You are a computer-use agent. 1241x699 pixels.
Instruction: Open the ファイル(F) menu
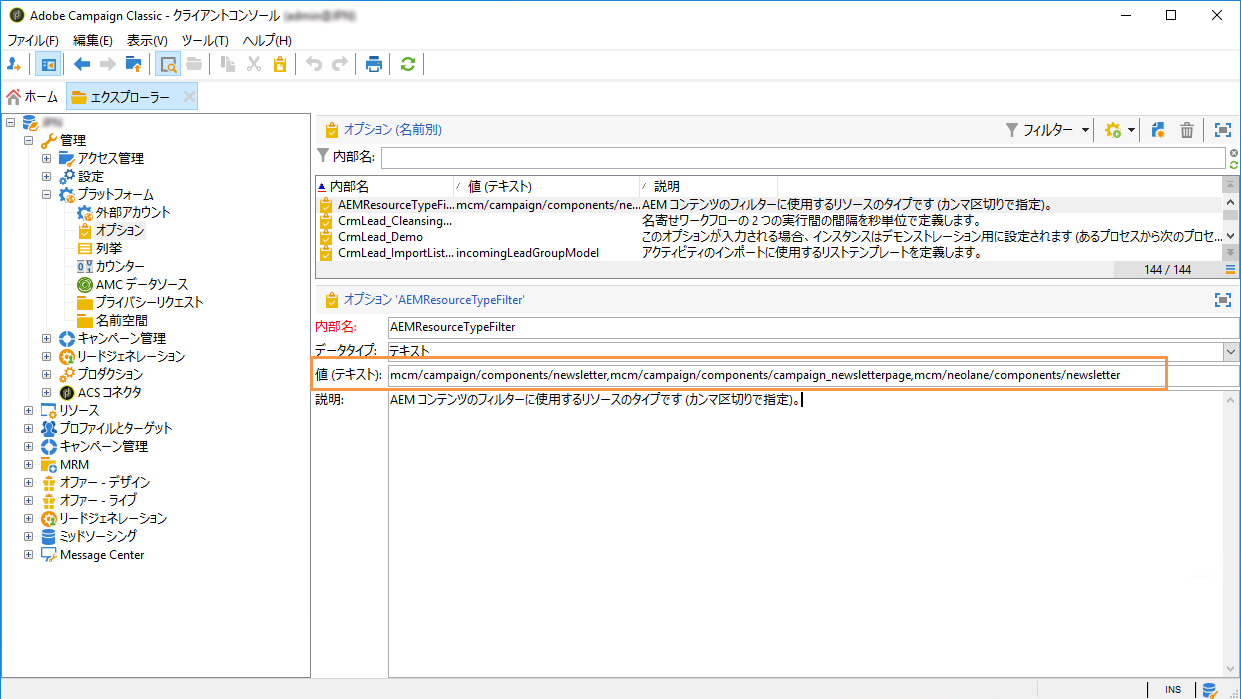coord(33,40)
